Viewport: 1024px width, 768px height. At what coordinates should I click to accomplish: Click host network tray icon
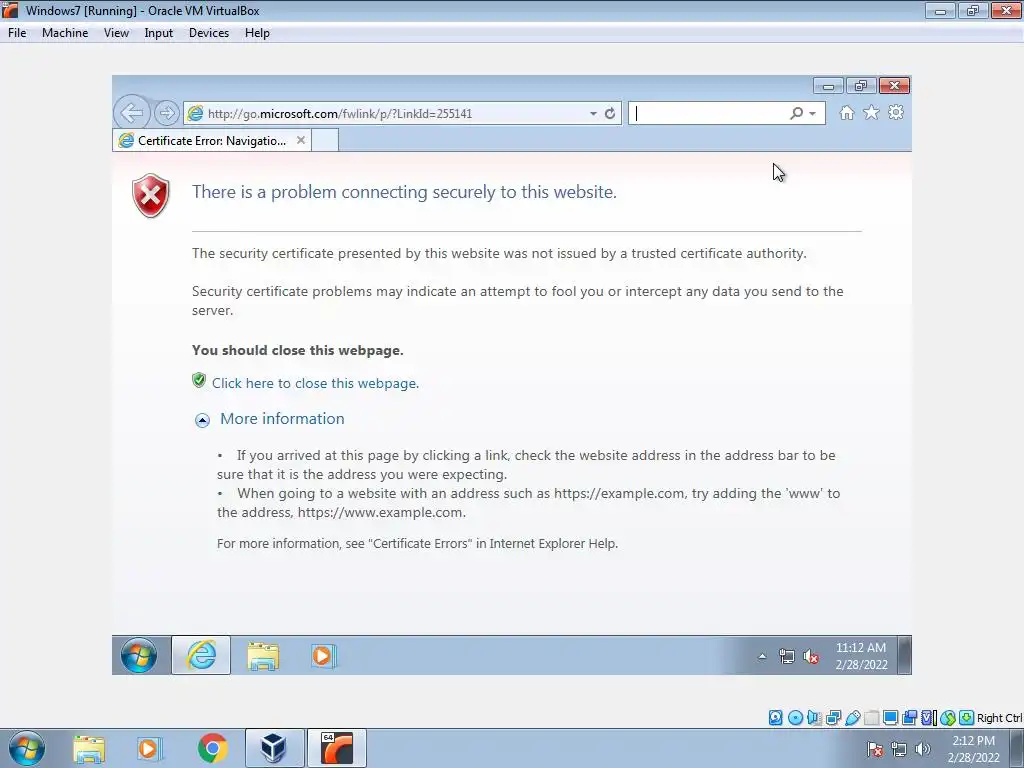[899, 749]
